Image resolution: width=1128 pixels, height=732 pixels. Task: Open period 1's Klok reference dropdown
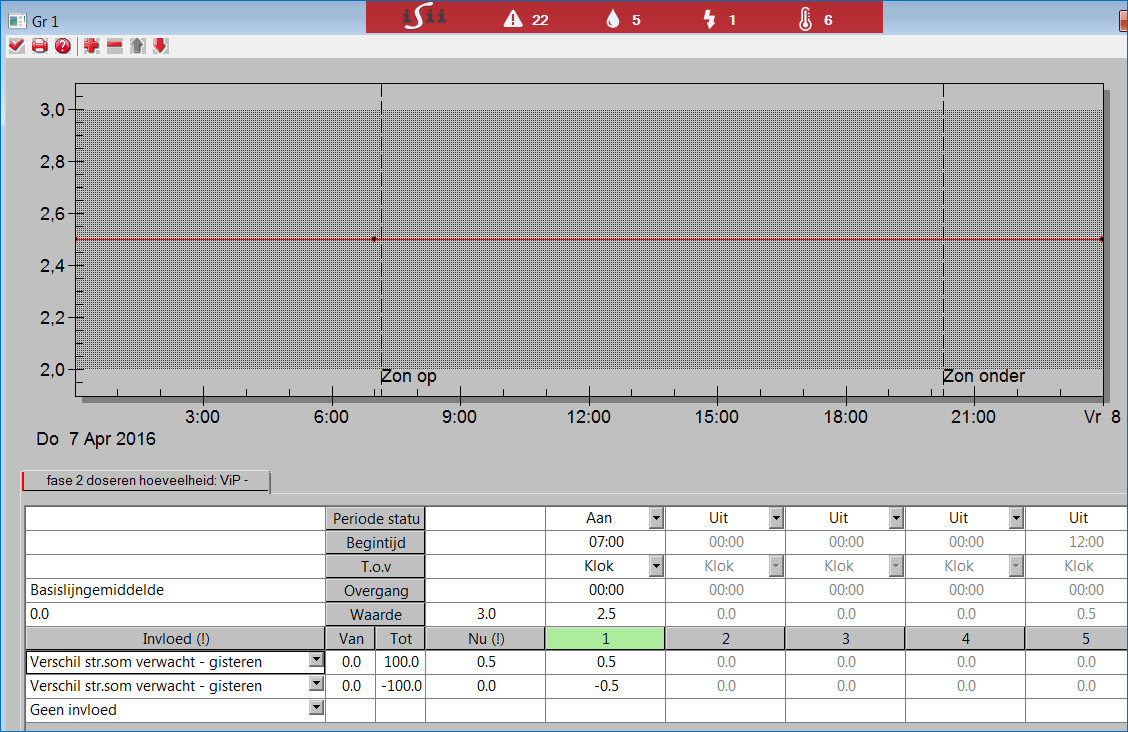656,566
